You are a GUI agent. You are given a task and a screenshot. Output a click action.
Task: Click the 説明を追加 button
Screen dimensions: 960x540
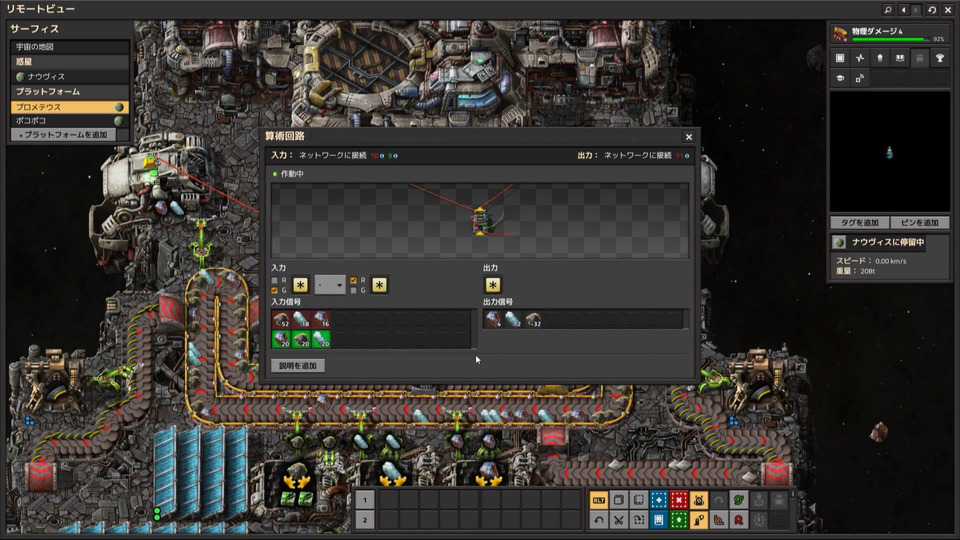298,366
